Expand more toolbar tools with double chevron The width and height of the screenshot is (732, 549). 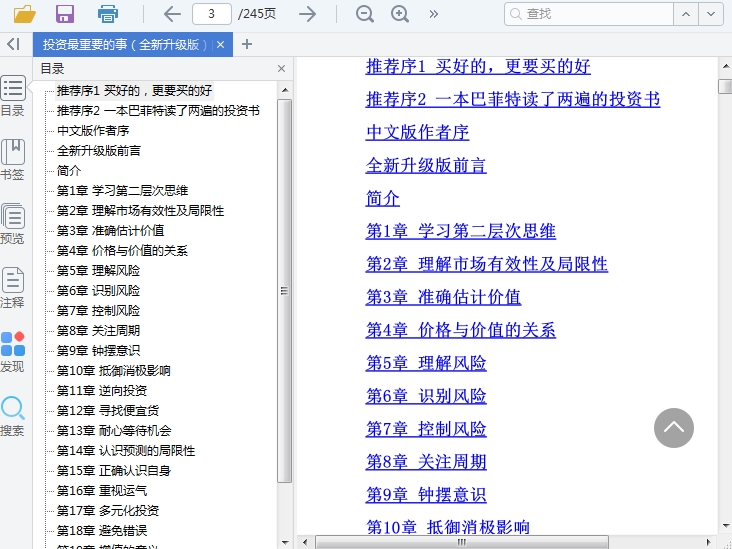(434, 14)
